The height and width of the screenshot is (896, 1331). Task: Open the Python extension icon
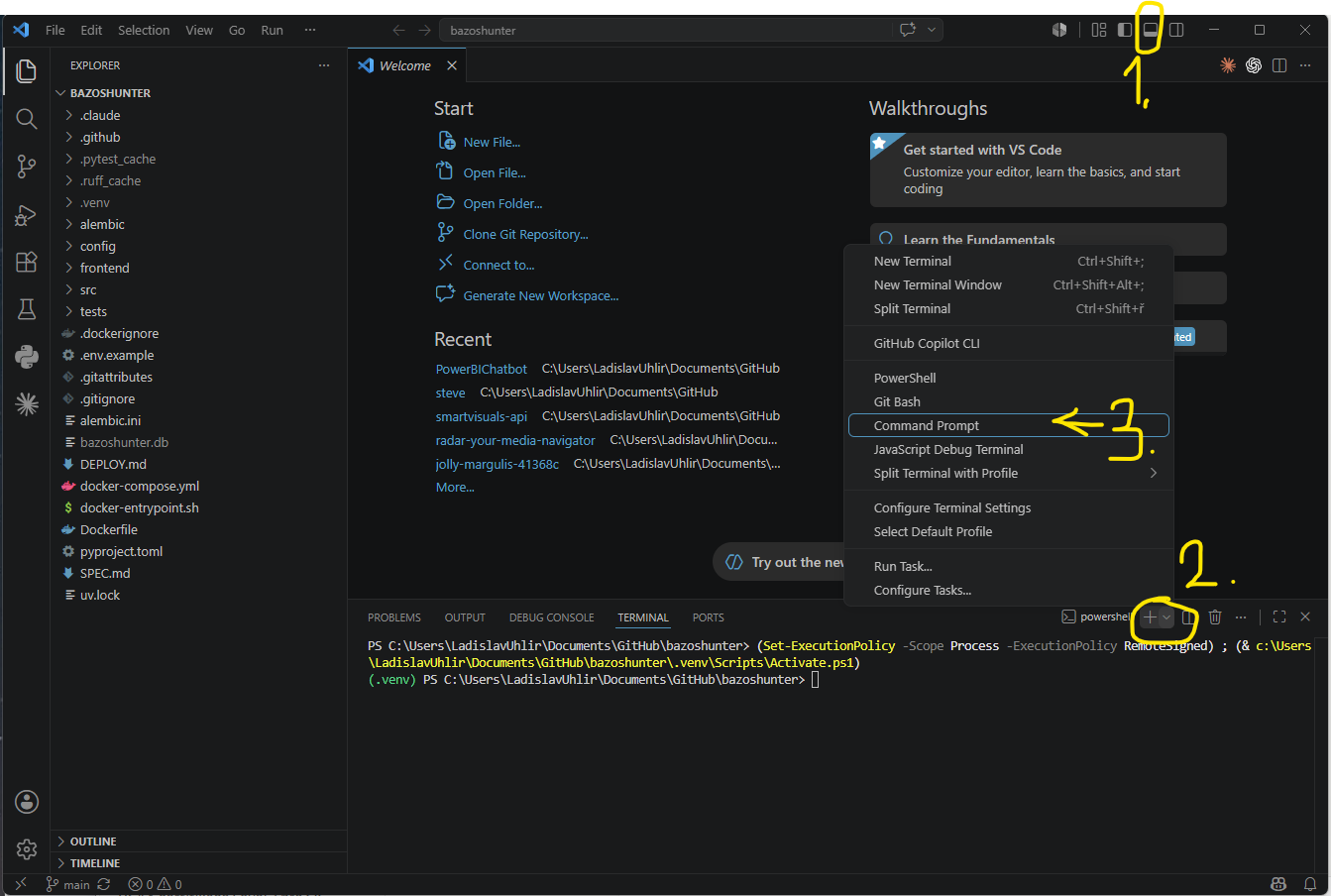coord(27,357)
